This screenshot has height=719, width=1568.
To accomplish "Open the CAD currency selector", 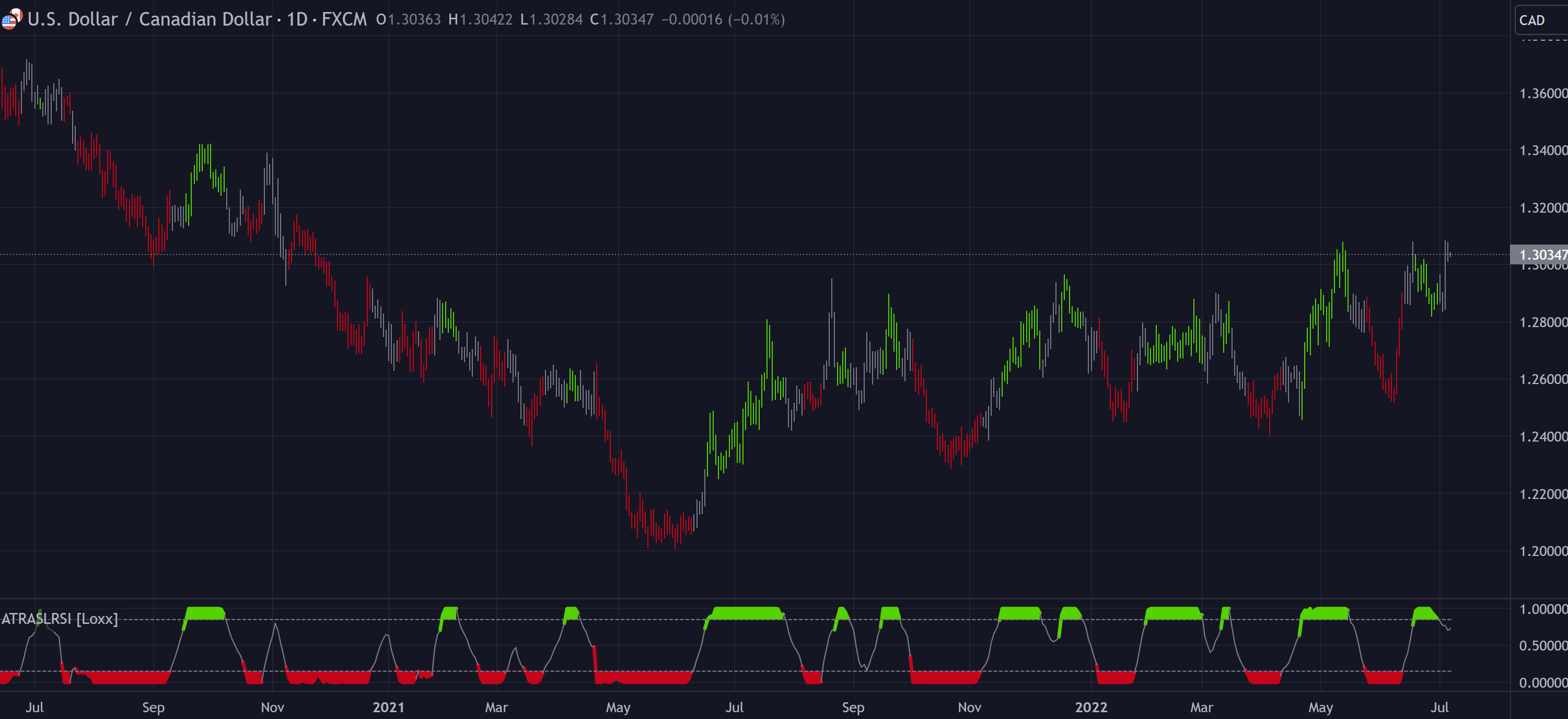I will (x=1532, y=20).
